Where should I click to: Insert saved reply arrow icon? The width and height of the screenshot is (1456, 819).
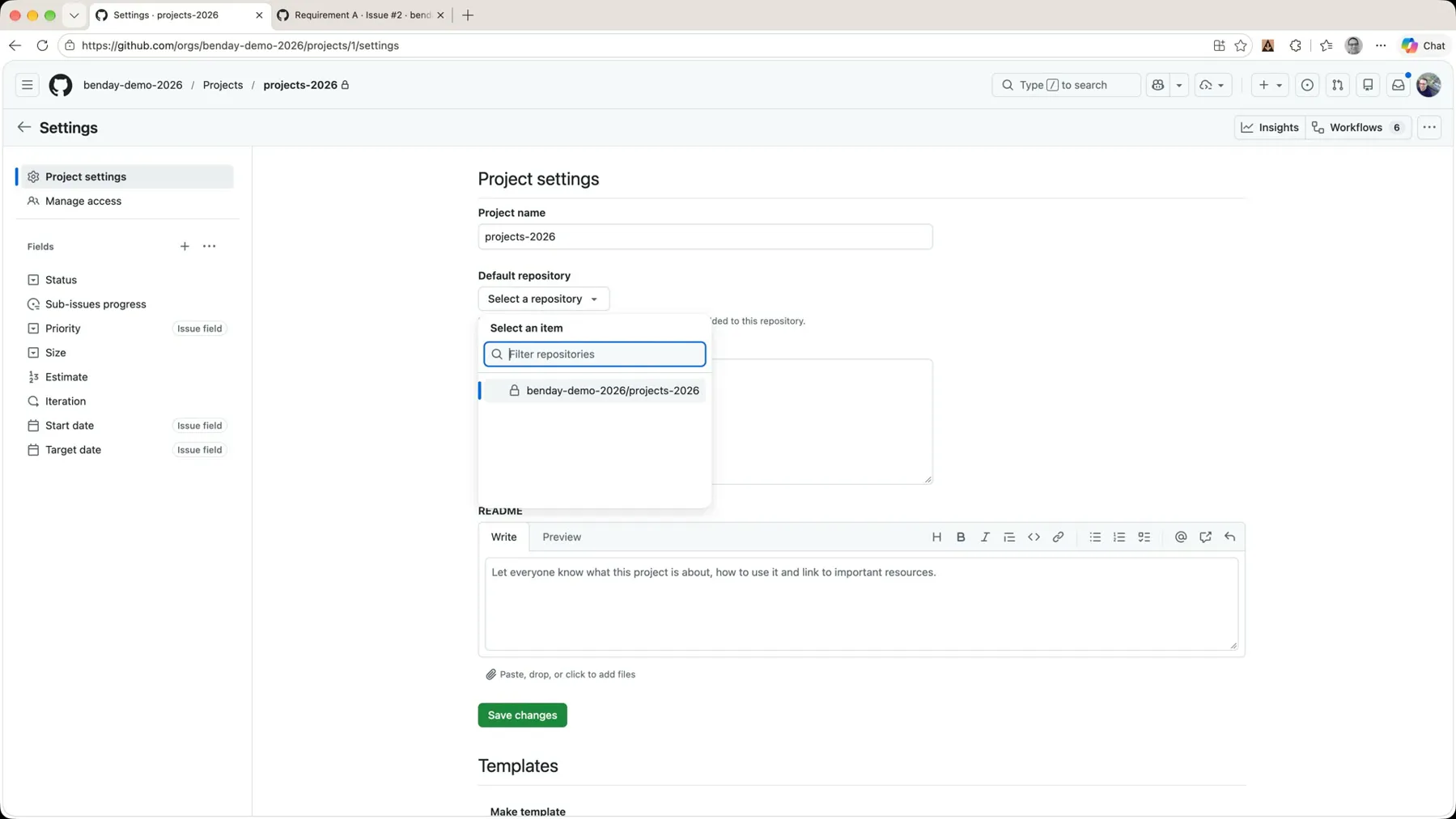[x=1229, y=537]
